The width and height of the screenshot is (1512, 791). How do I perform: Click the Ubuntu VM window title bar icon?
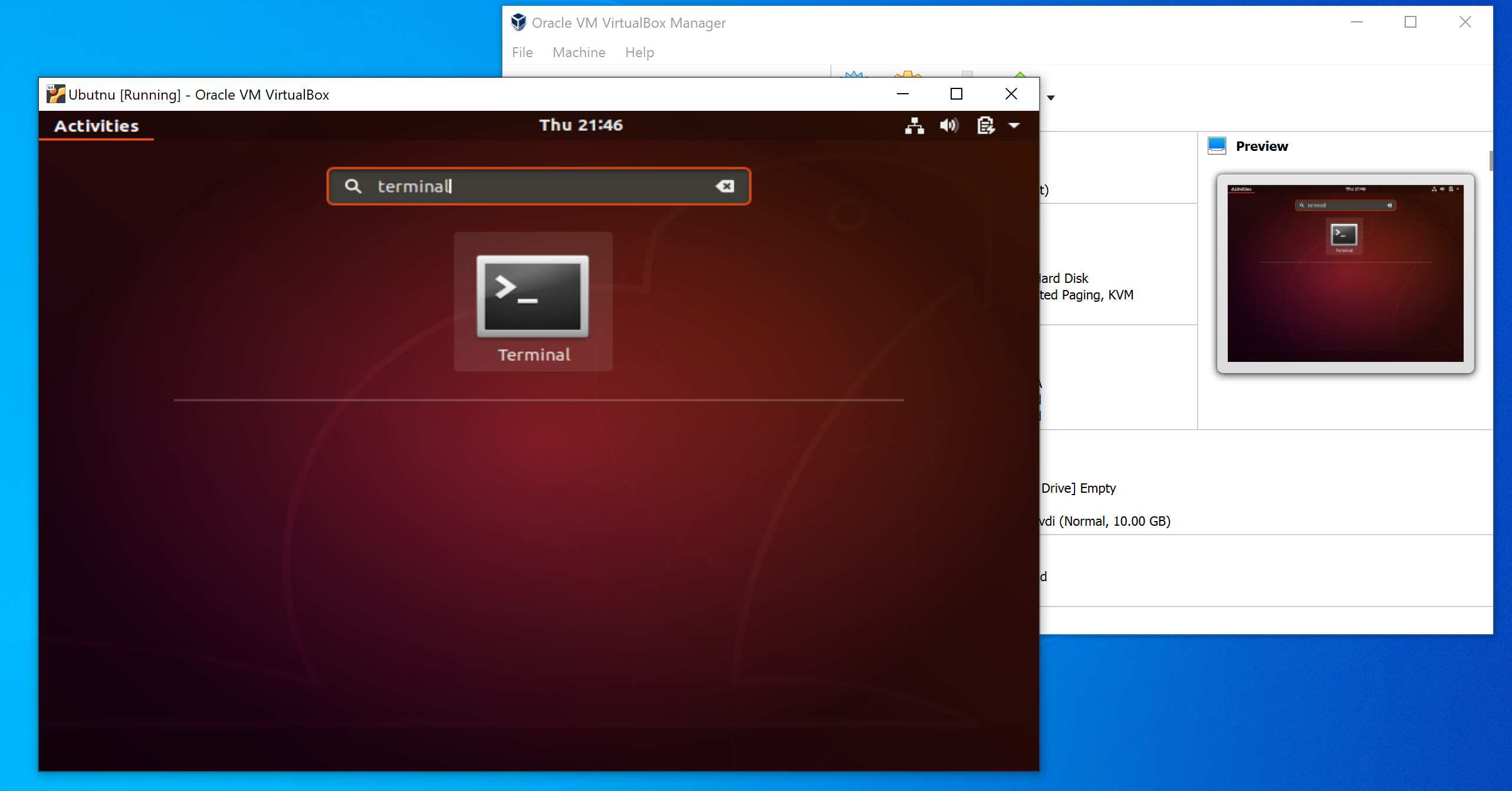point(55,94)
